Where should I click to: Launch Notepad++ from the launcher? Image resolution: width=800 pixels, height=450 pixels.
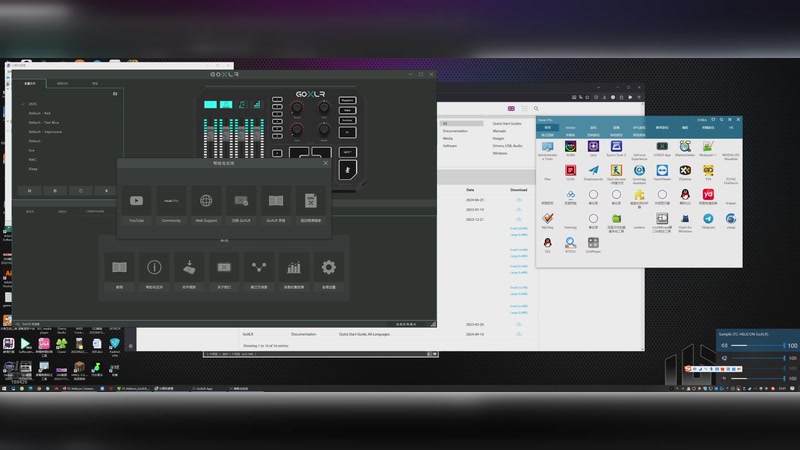708,149
